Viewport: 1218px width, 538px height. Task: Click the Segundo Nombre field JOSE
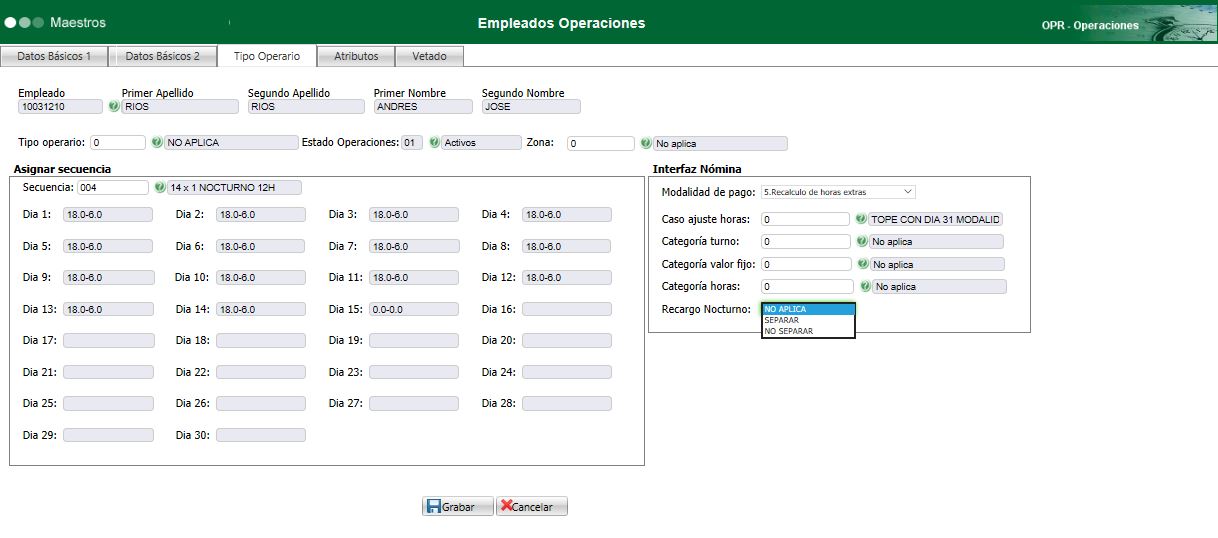point(531,106)
